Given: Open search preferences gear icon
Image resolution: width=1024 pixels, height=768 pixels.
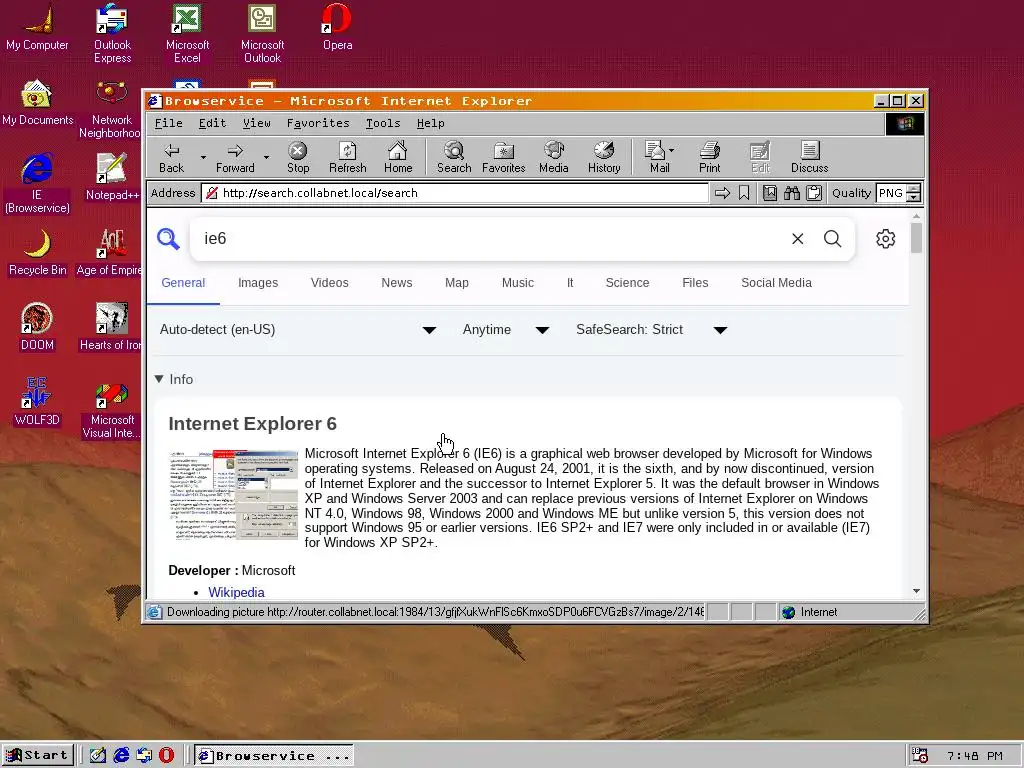Looking at the screenshot, I should click(x=886, y=239).
